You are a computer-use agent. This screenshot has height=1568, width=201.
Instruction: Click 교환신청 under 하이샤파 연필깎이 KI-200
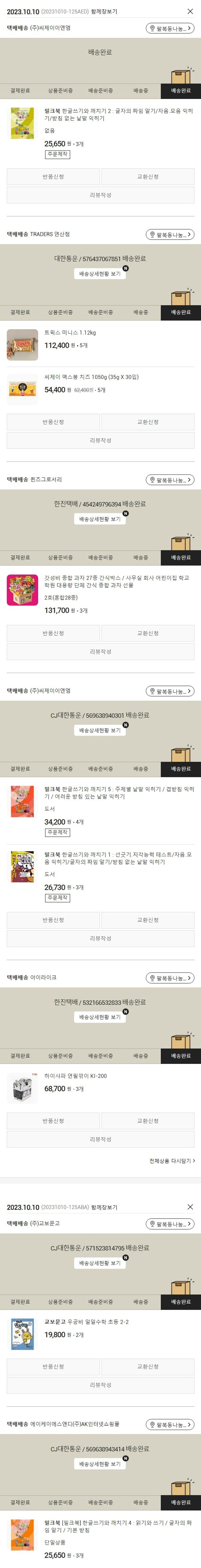coord(148,1121)
